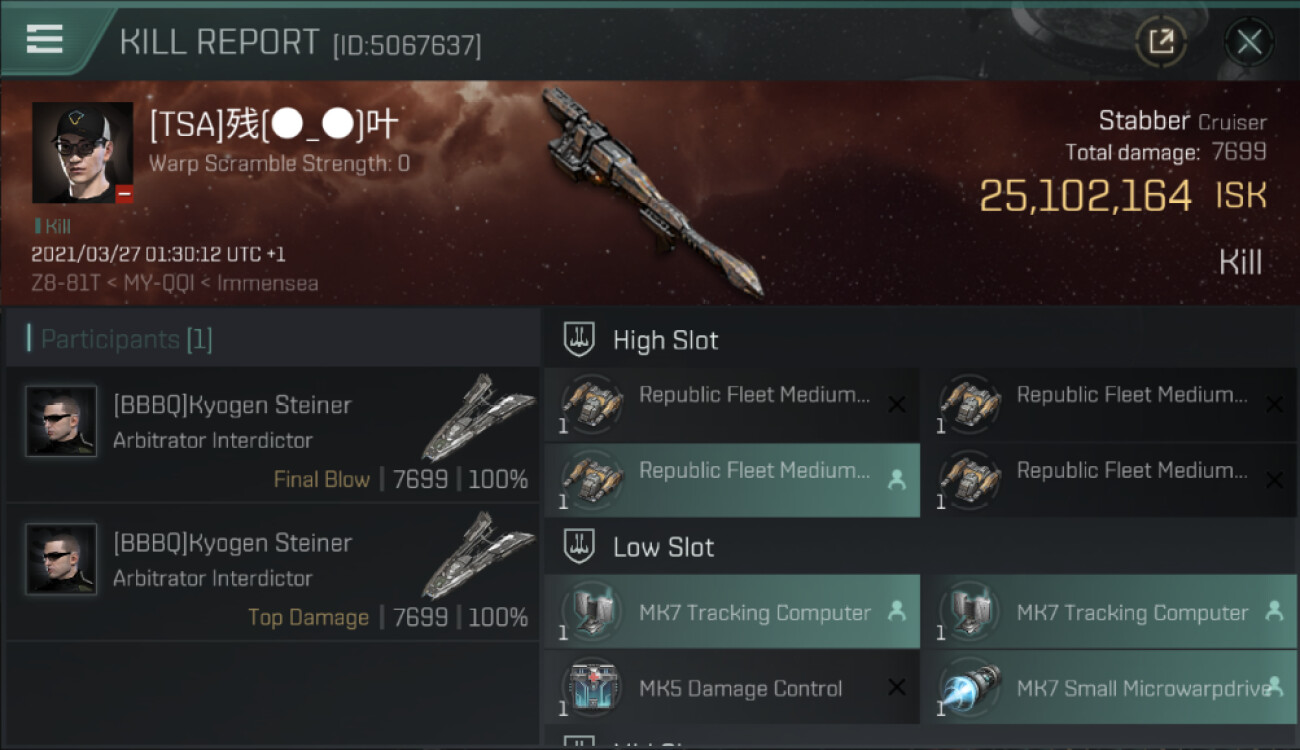Image resolution: width=1300 pixels, height=750 pixels.
Task: Click the High Slot section icon
Action: coord(579,340)
